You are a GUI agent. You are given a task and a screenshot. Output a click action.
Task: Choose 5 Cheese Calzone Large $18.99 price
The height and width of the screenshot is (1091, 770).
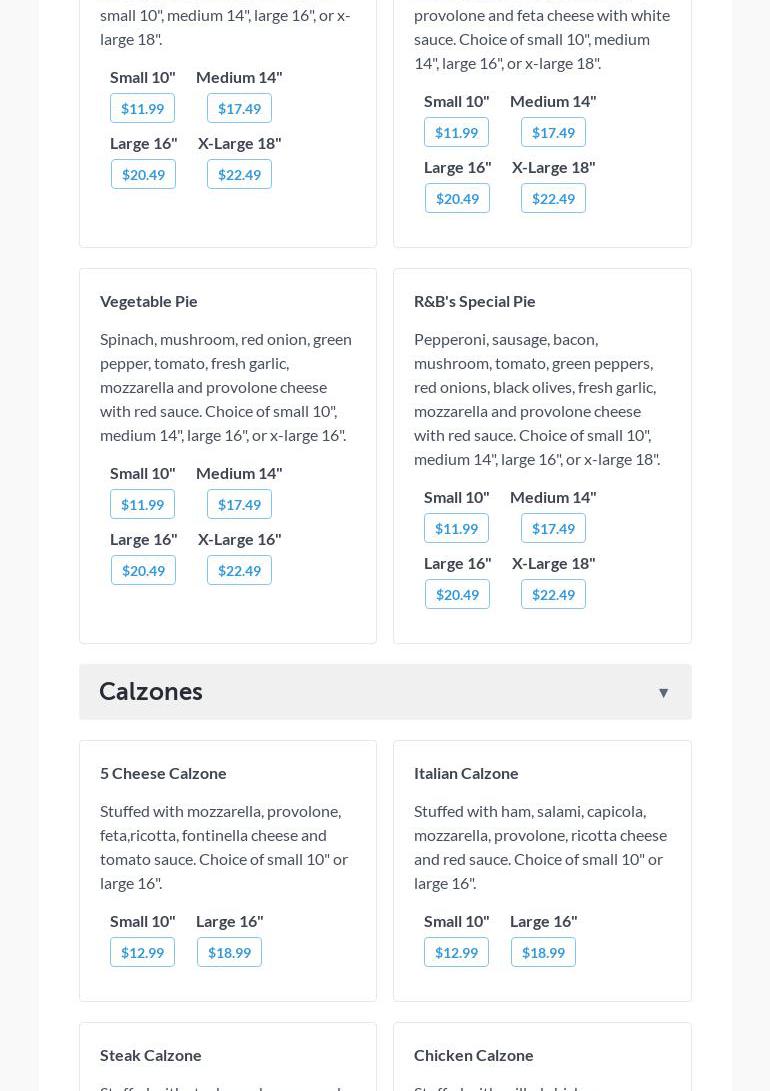pos(229,952)
